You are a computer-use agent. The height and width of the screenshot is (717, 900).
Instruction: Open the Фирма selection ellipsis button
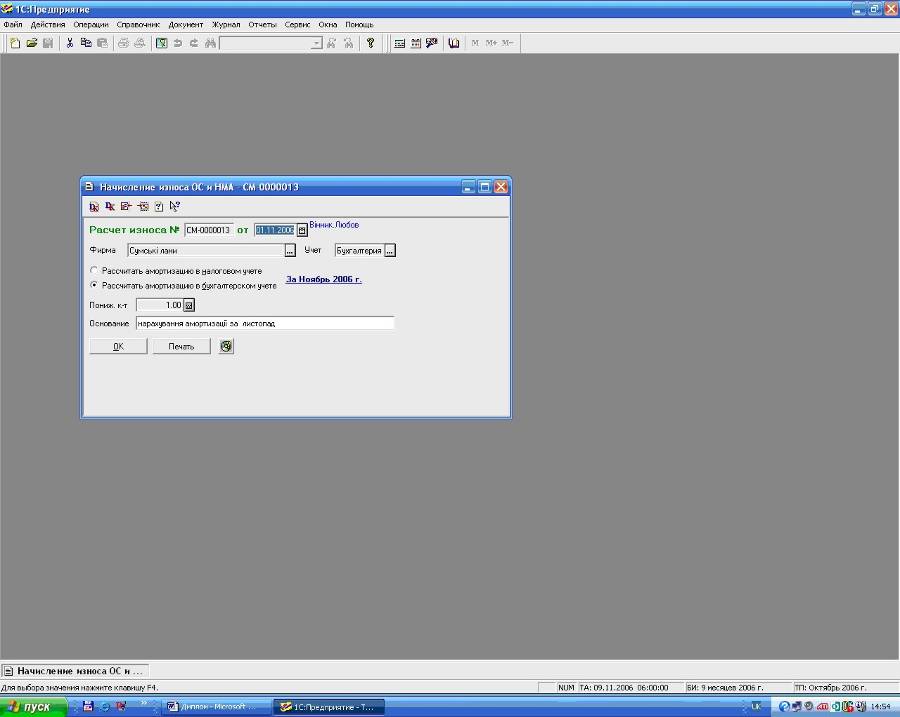pyautogui.click(x=290, y=250)
